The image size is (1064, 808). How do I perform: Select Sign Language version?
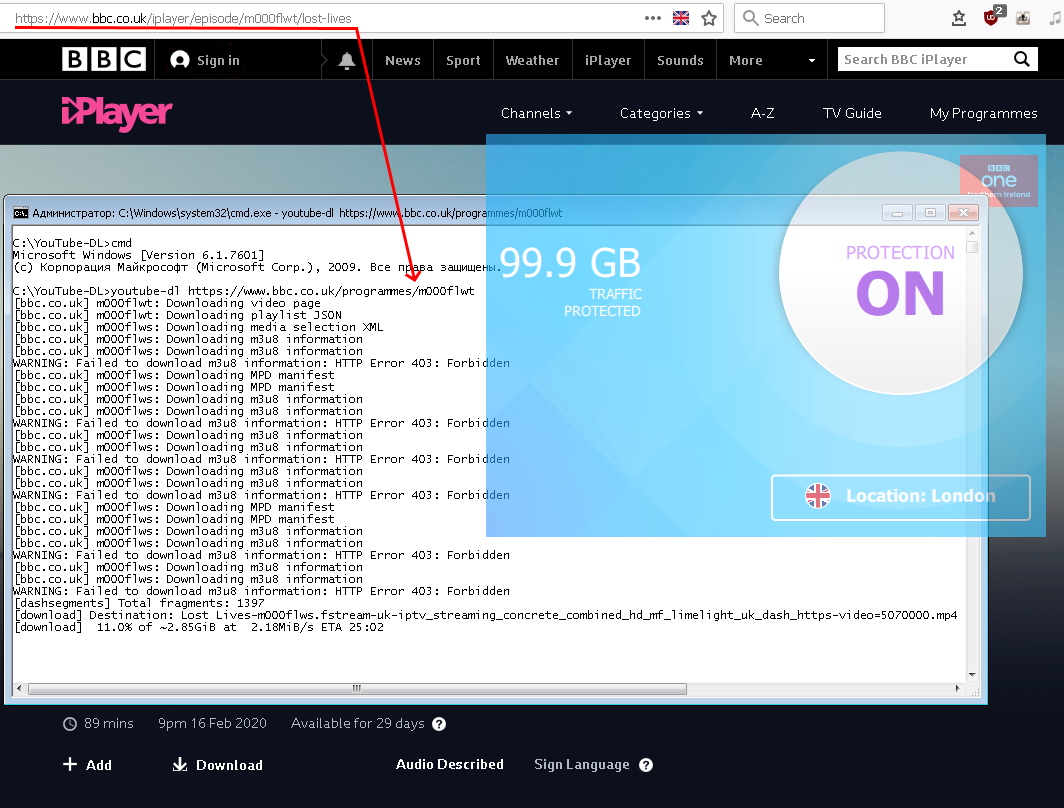tap(582, 765)
